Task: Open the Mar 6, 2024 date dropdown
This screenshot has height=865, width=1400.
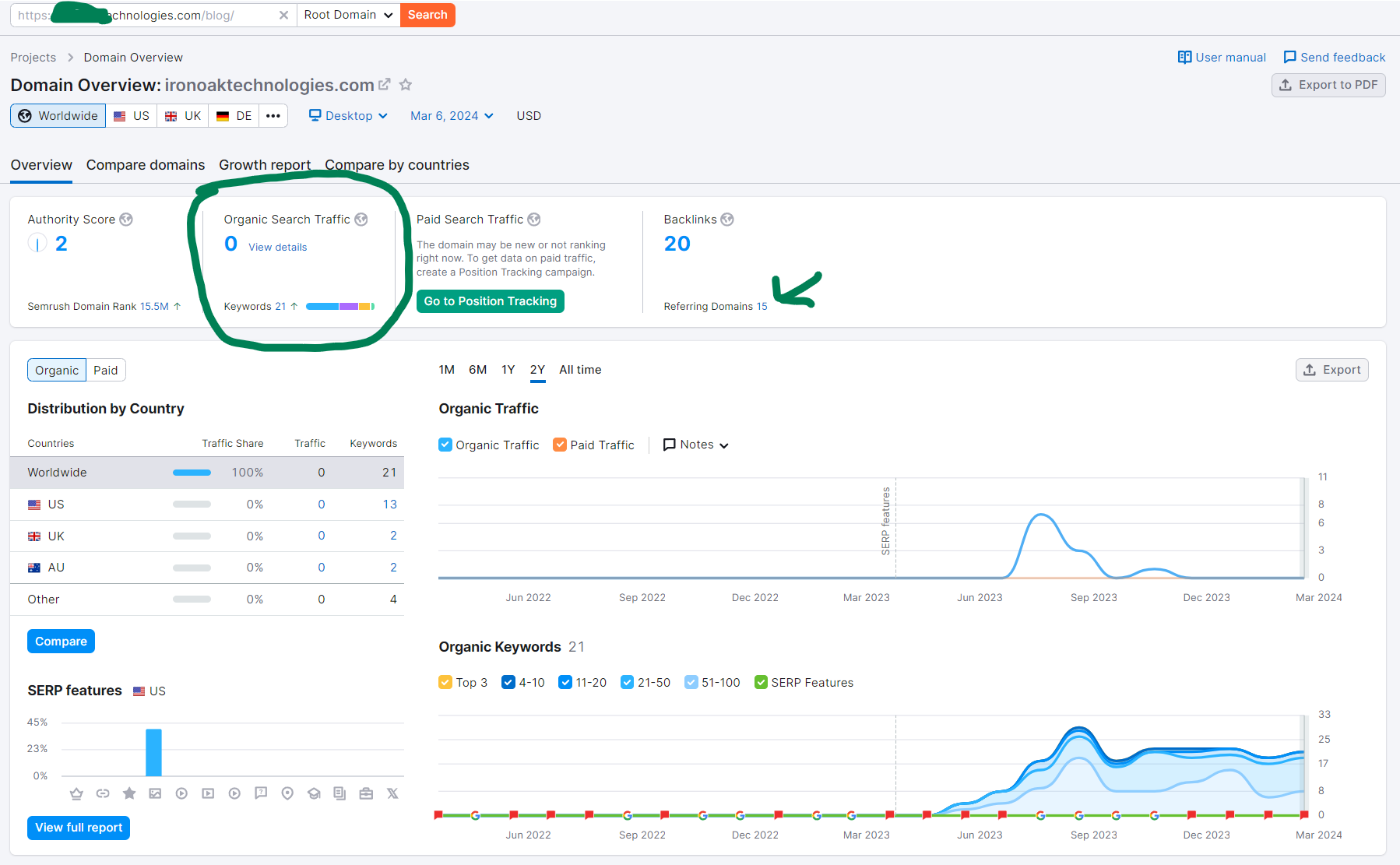Action: (452, 116)
